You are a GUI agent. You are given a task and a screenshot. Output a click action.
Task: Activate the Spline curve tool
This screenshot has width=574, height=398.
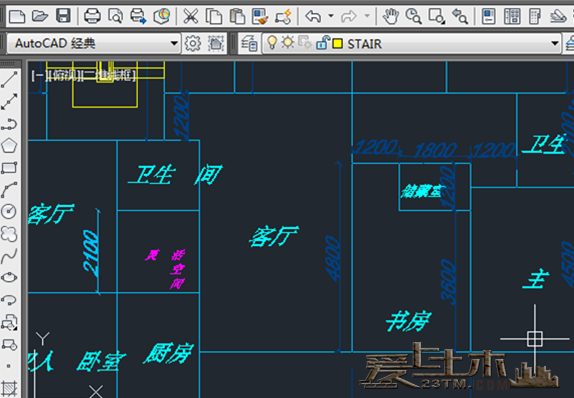tap(9, 256)
